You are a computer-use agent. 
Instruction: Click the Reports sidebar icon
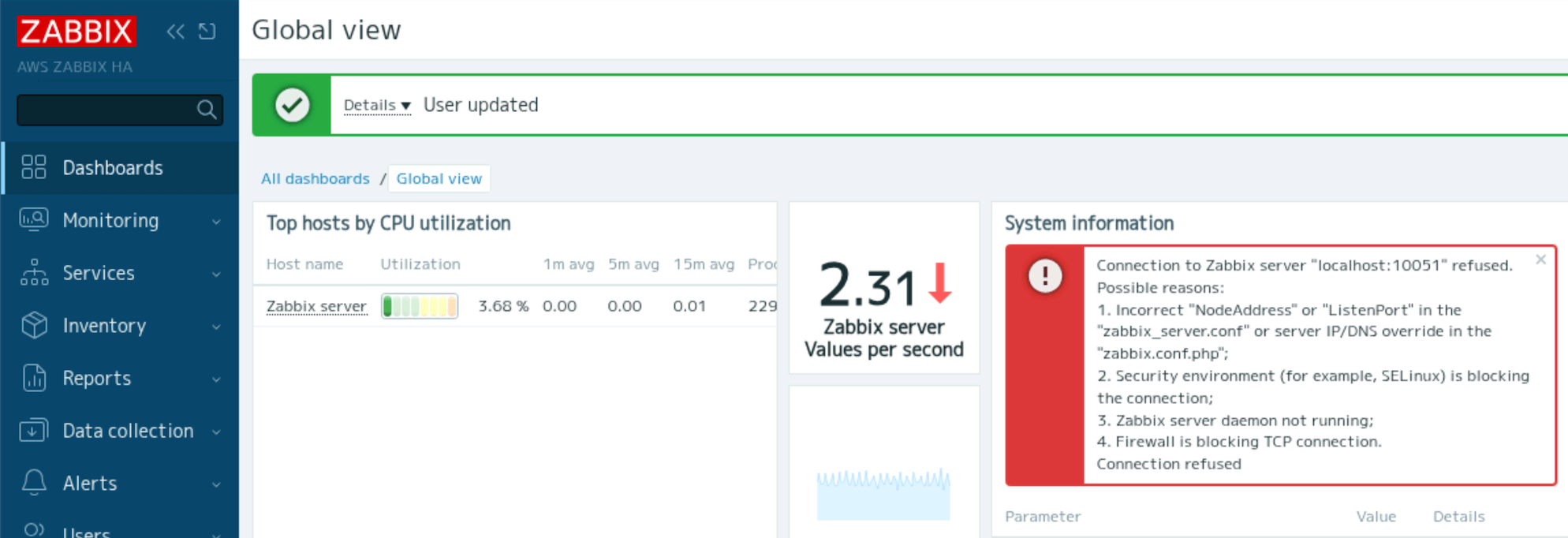(34, 378)
